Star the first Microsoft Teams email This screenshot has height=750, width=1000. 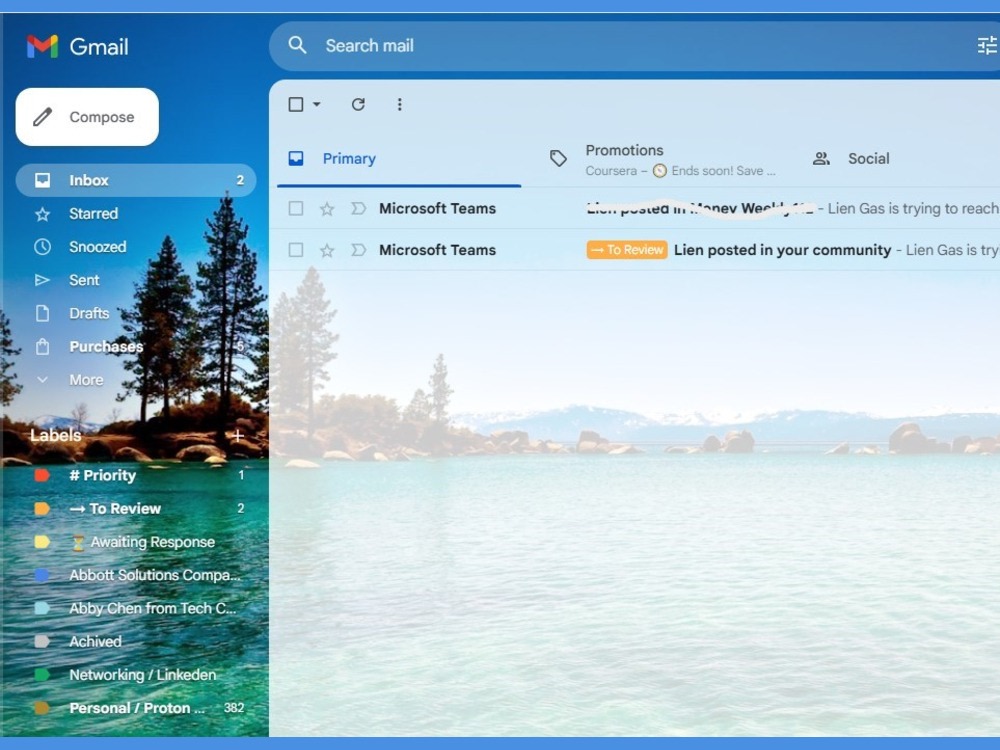327,209
